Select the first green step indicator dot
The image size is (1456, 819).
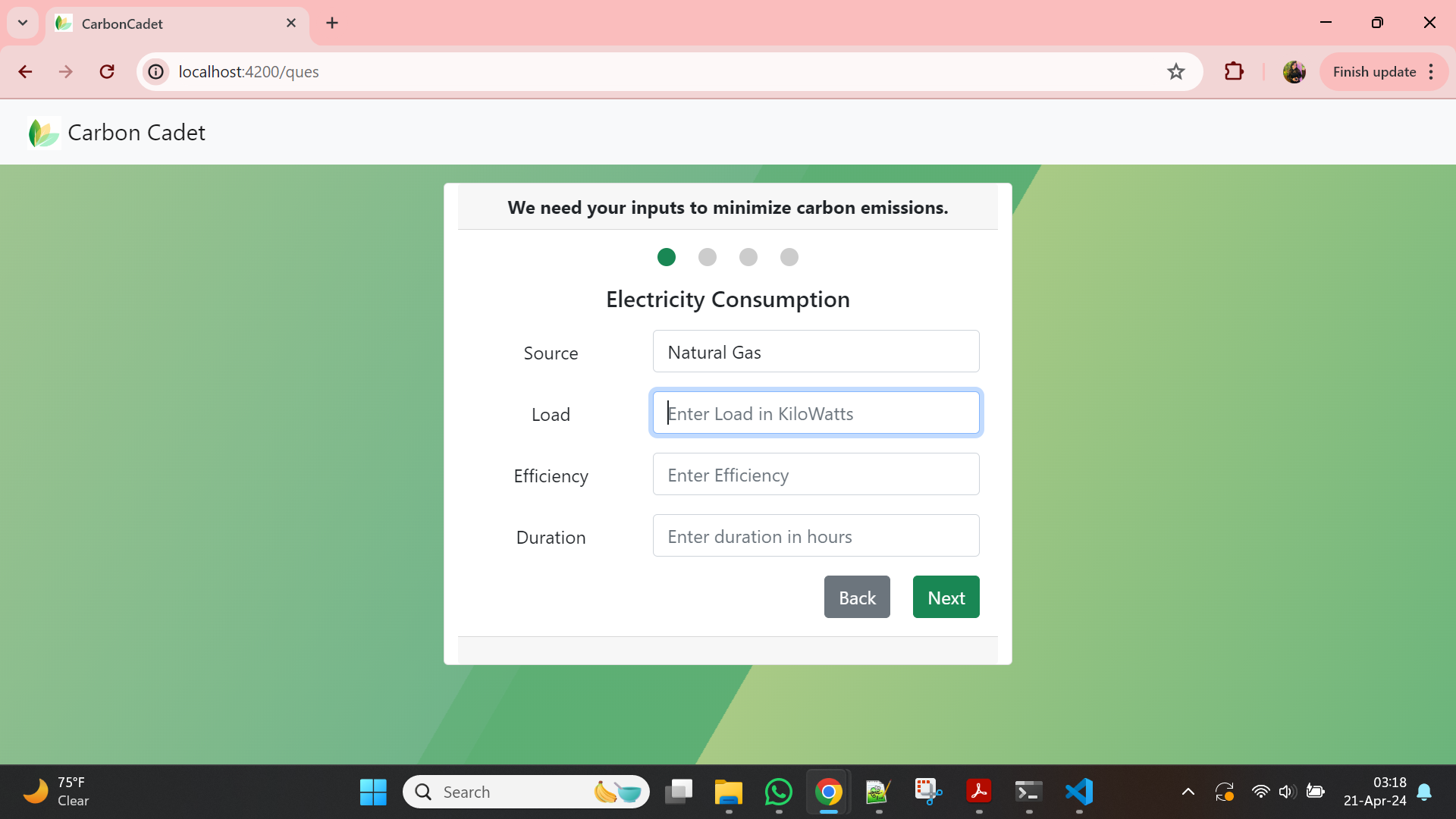click(667, 257)
